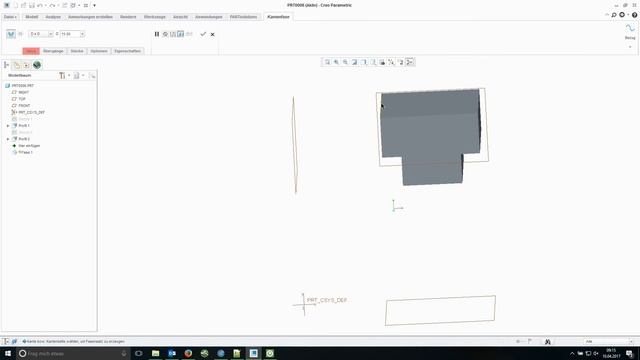Open the Anmerkungen erstellen tab
Viewport: 640px width, 360px height.
[x=90, y=17]
